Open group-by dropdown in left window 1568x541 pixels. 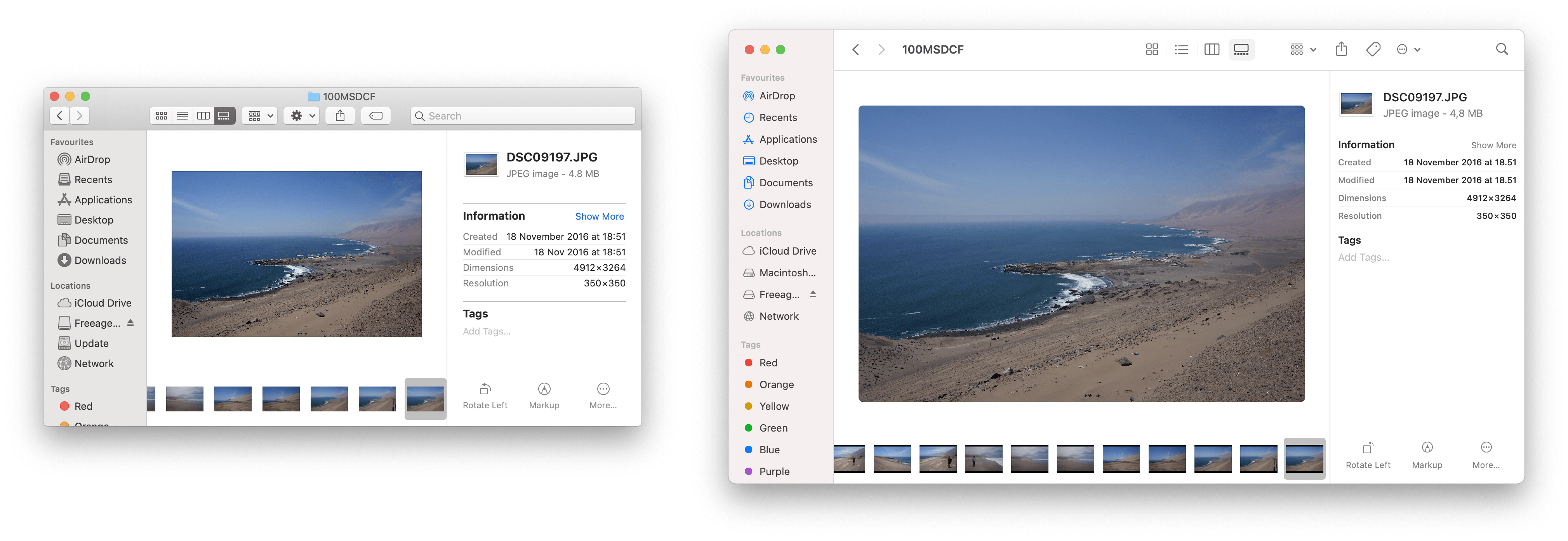(x=261, y=116)
